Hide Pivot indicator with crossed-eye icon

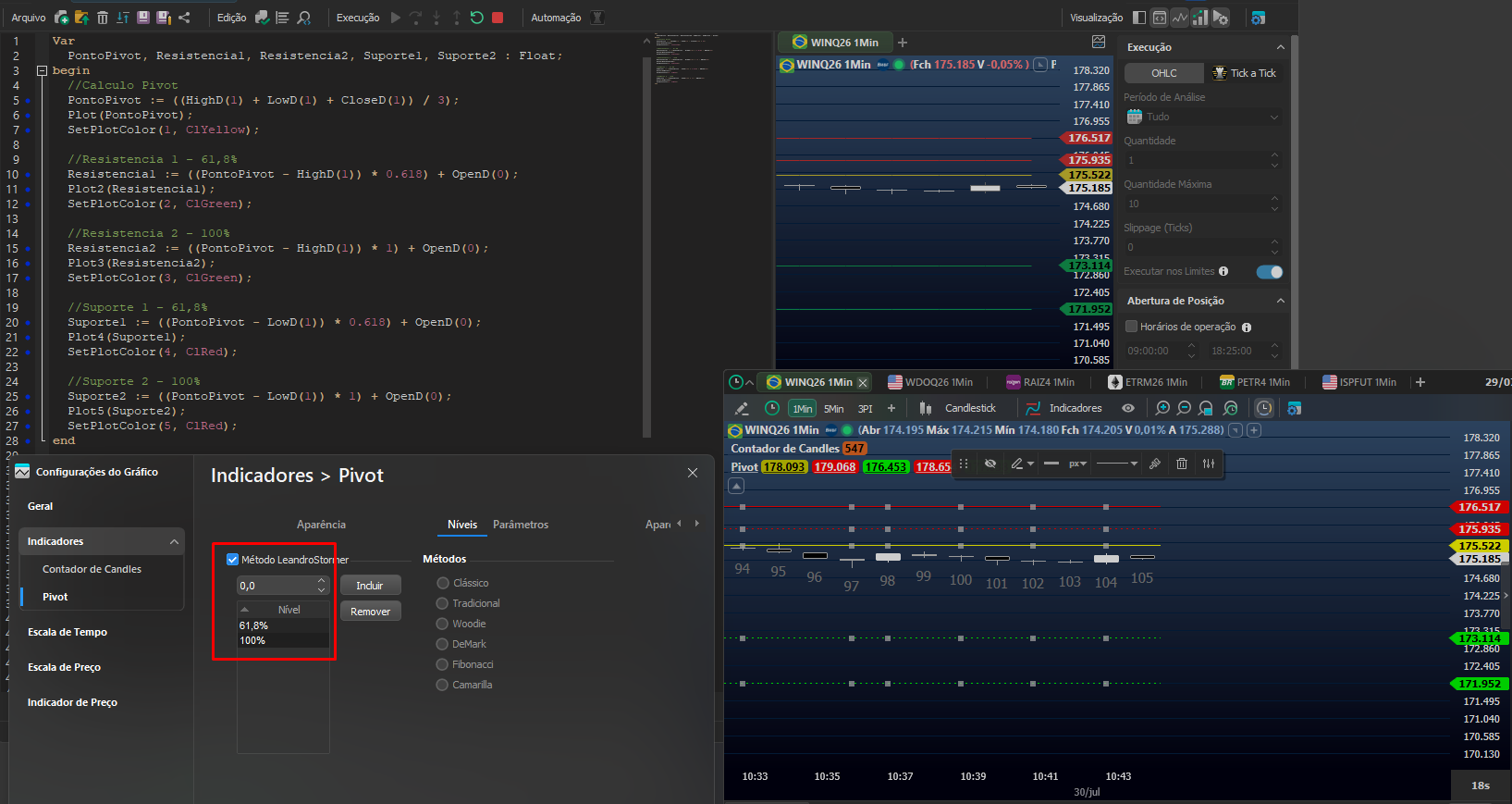(x=990, y=464)
